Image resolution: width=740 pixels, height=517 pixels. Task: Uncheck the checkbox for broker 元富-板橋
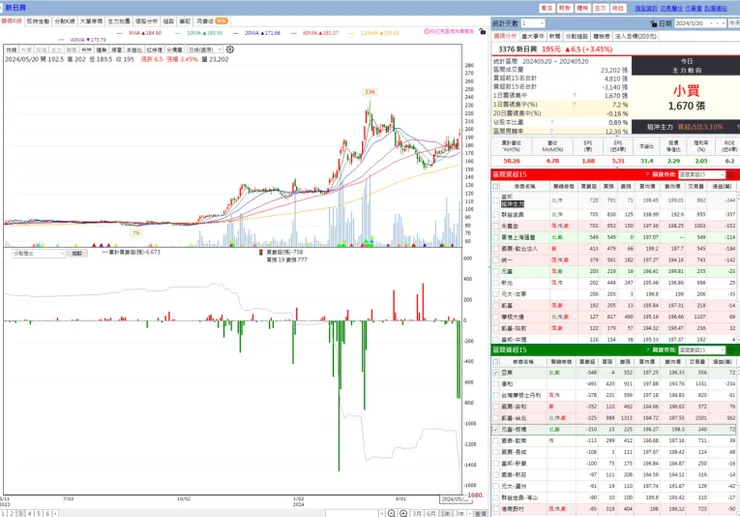[x=496, y=429]
